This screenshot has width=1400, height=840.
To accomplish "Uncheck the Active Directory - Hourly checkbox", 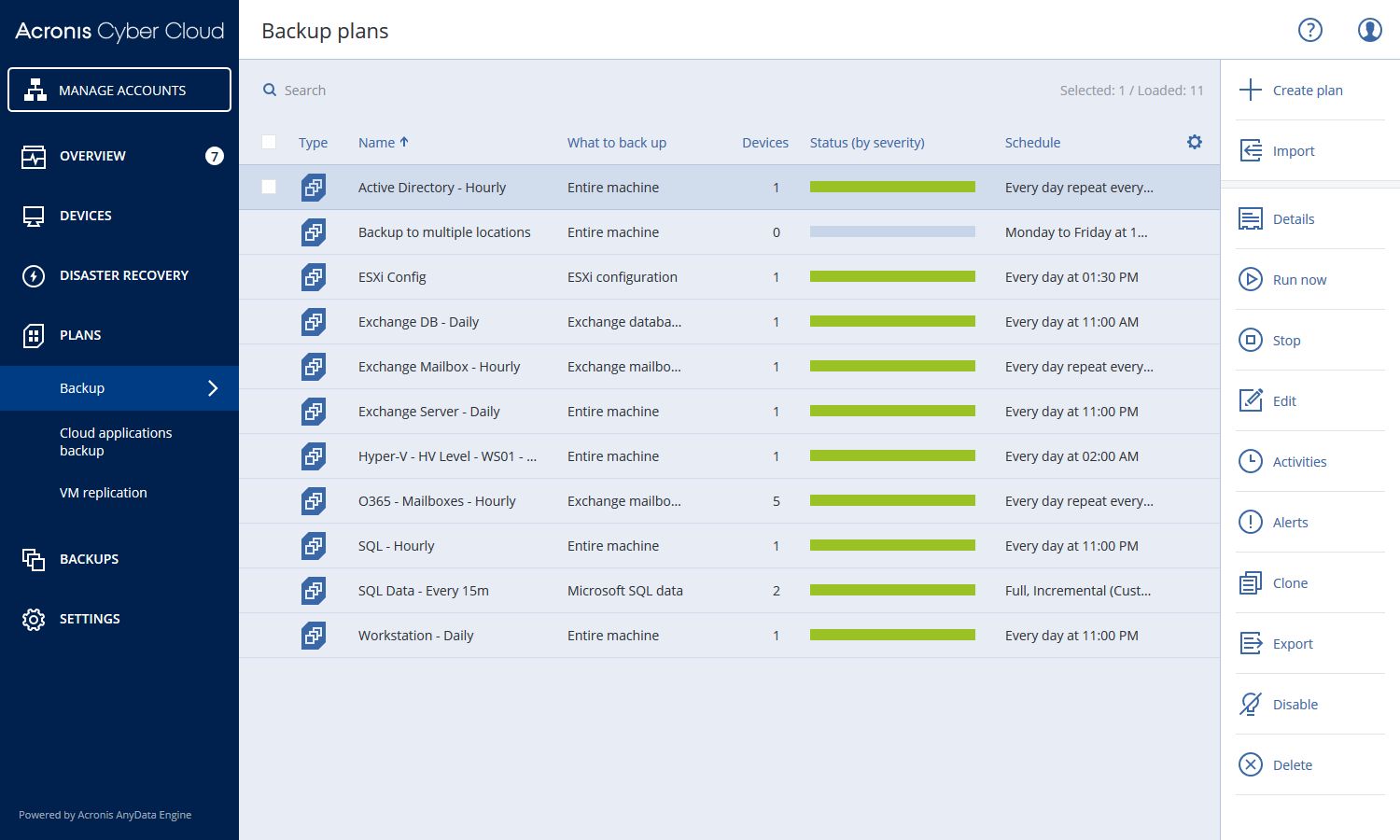I will (269, 187).
